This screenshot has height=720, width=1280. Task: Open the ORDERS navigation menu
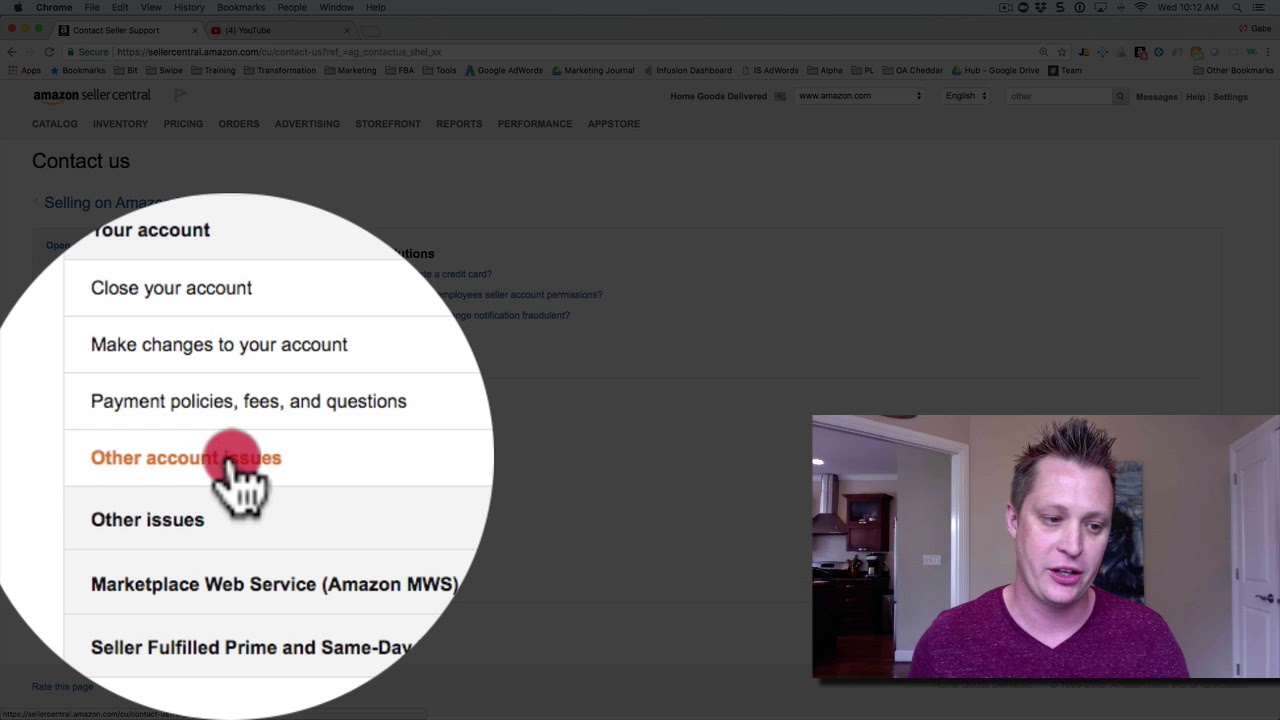pos(239,124)
